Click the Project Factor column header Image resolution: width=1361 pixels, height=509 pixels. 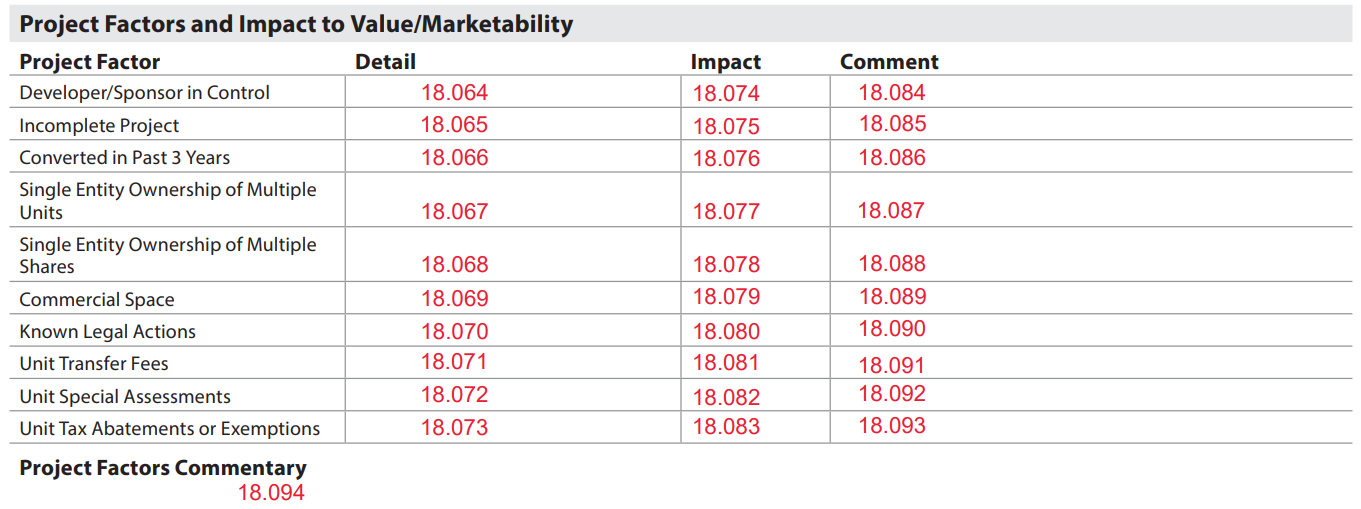pos(90,61)
